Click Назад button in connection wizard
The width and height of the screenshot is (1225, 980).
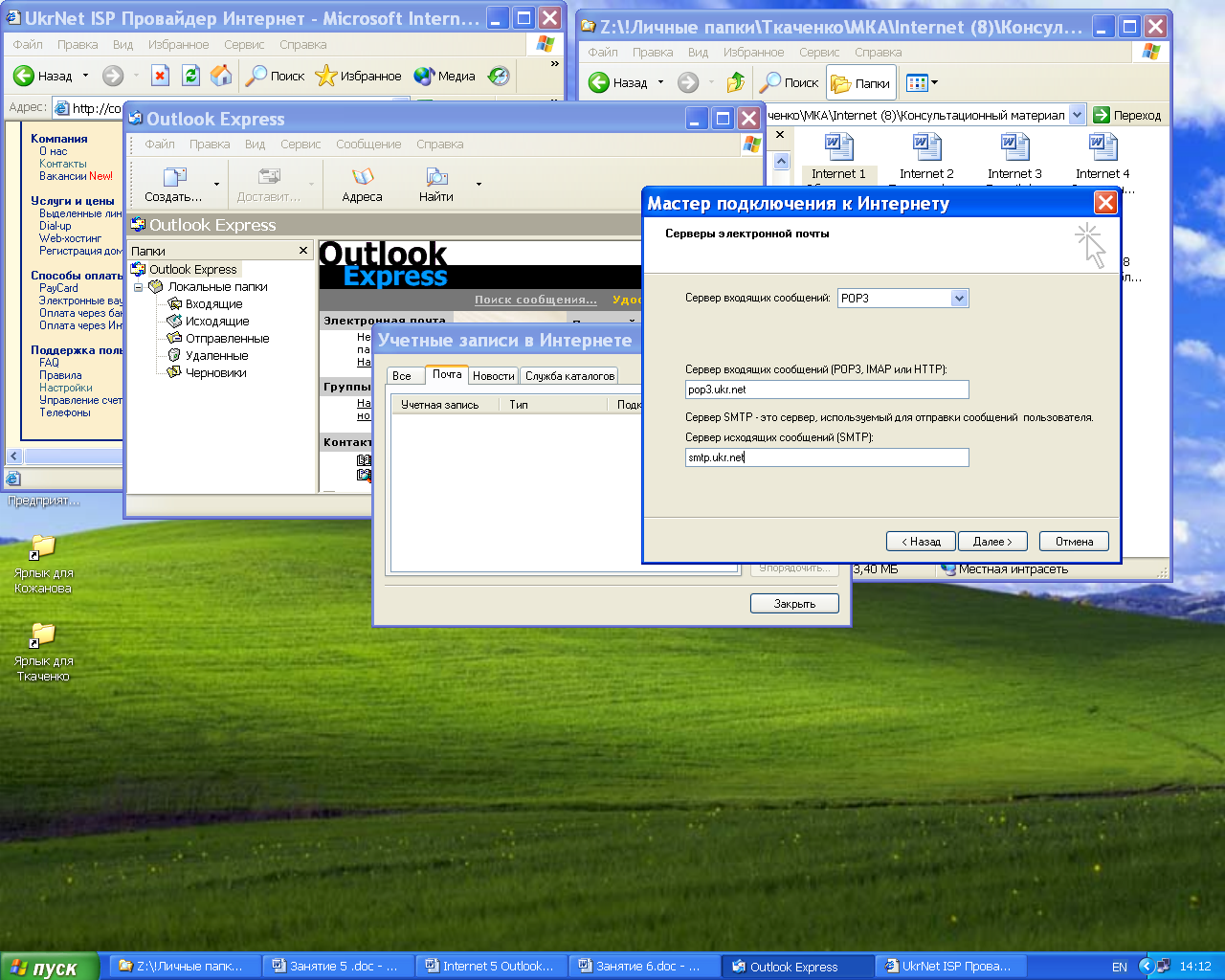921,542
